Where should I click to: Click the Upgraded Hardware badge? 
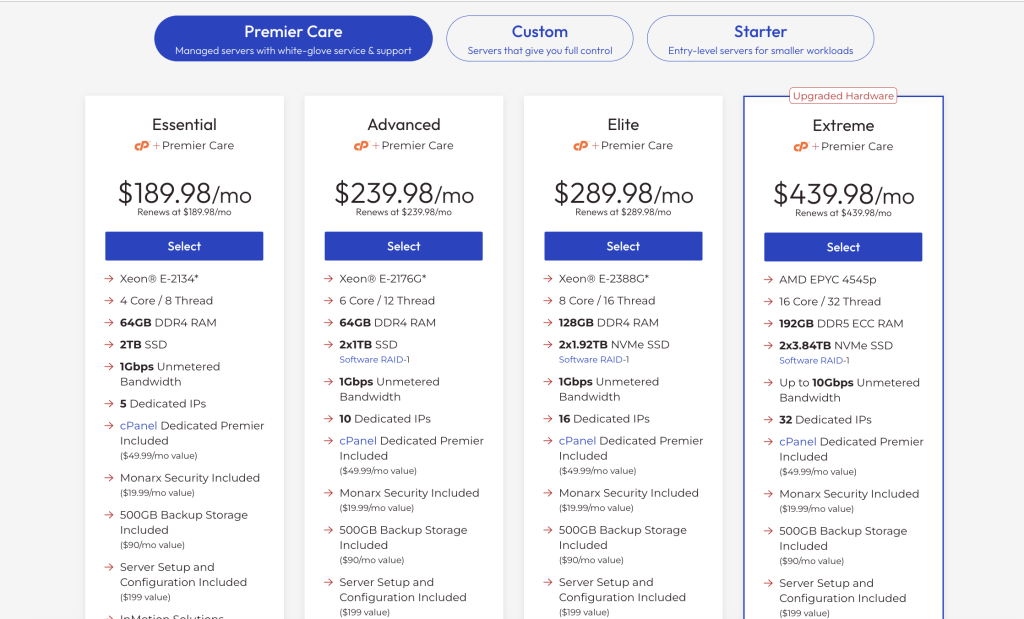tap(843, 95)
